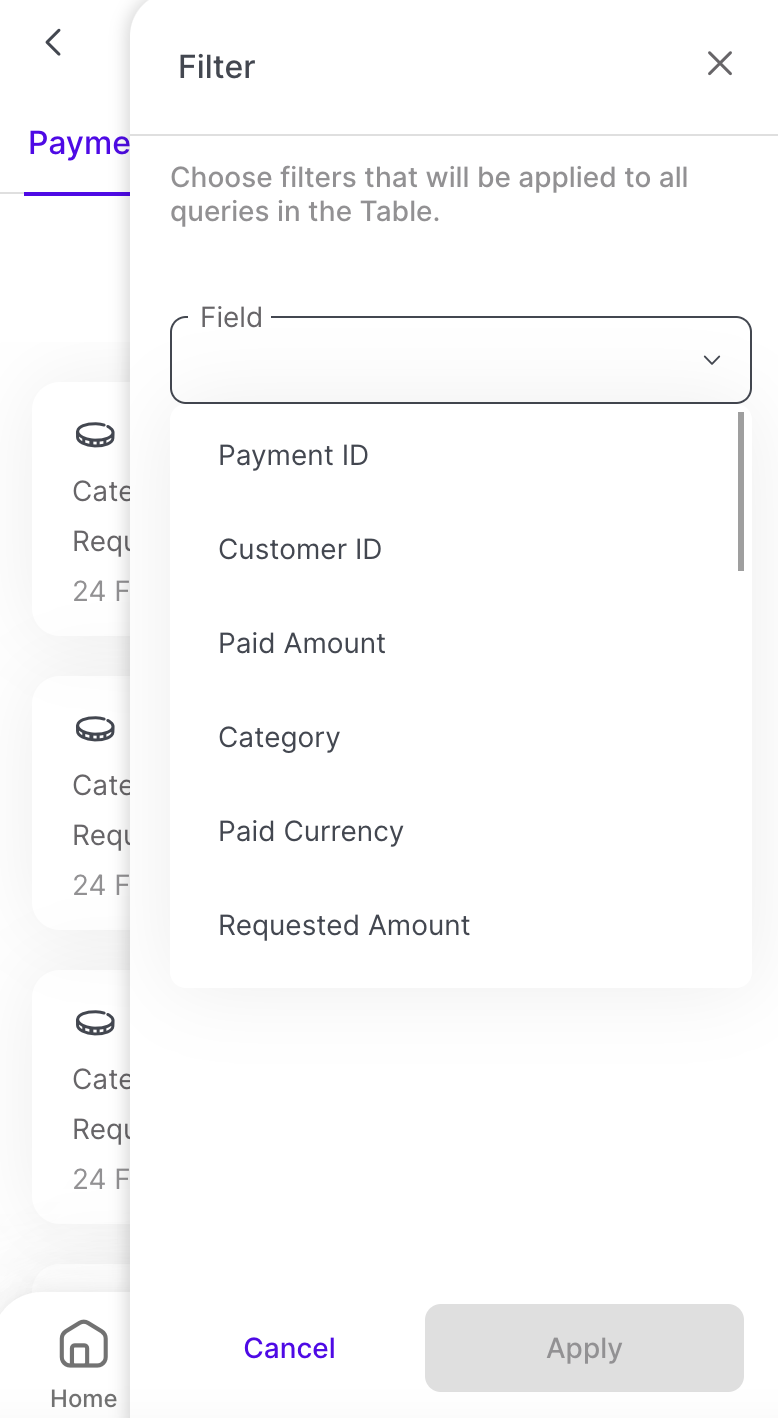This screenshot has width=778, height=1418.
Task: Select Requested Amount option
Action: click(344, 926)
